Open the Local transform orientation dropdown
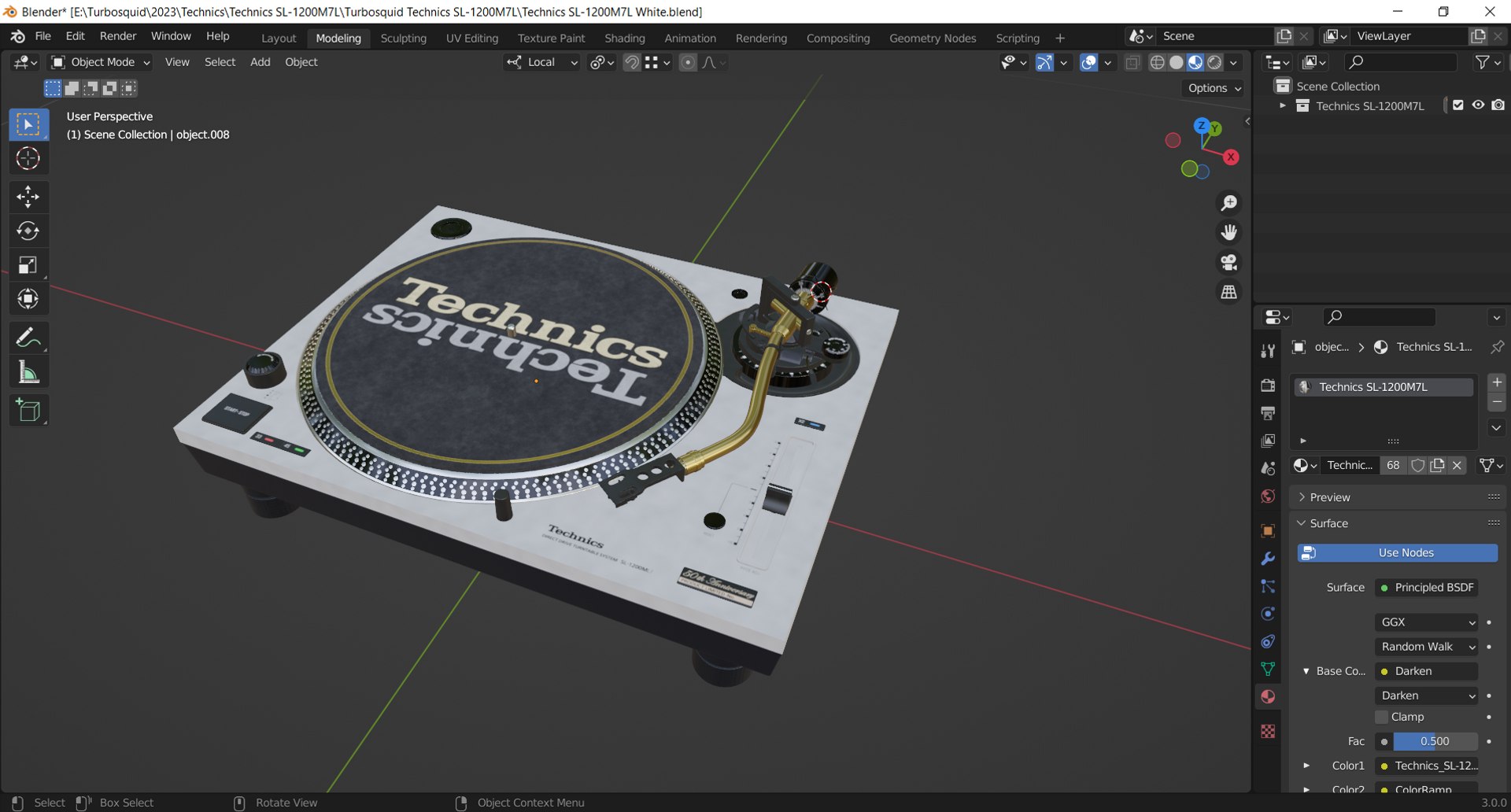The height and width of the screenshot is (812, 1511). pyautogui.click(x=542, y=62)
